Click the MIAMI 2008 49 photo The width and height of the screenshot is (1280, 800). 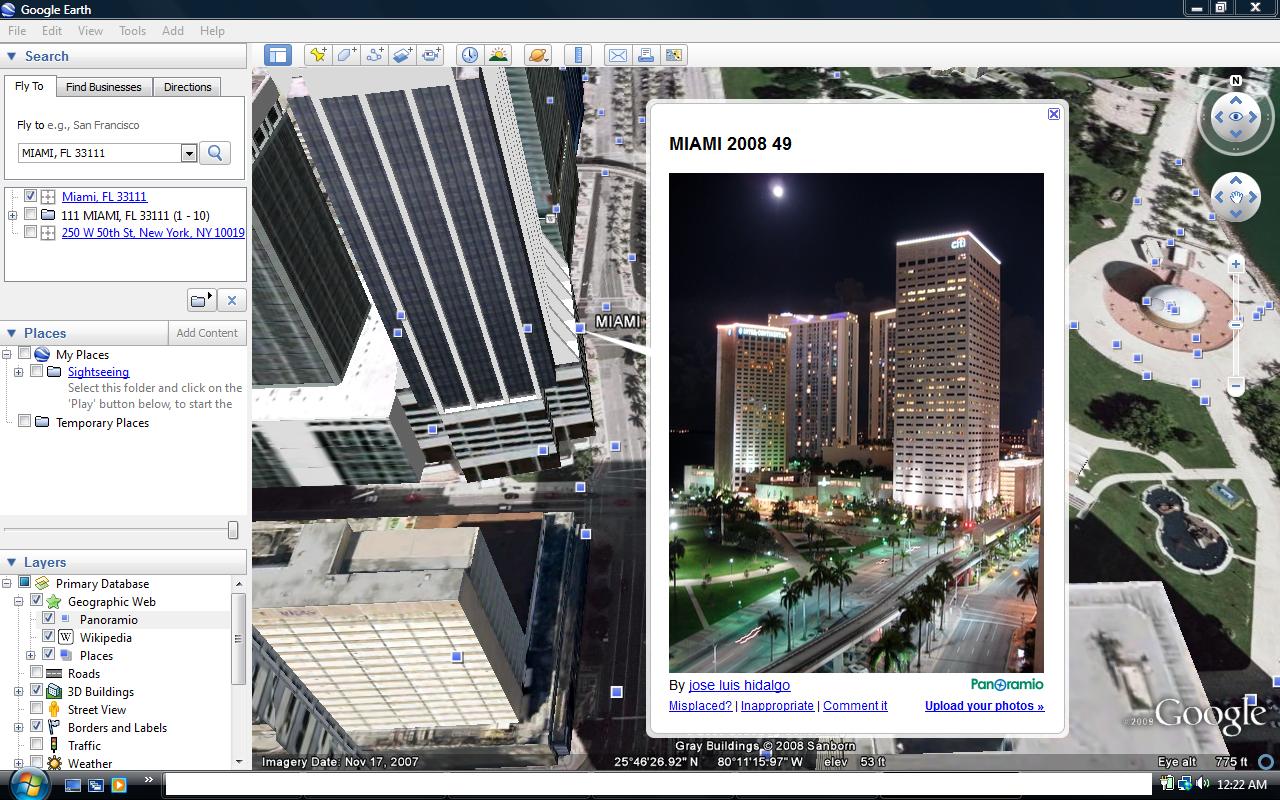pyautogui.click(x=856, y=423)
